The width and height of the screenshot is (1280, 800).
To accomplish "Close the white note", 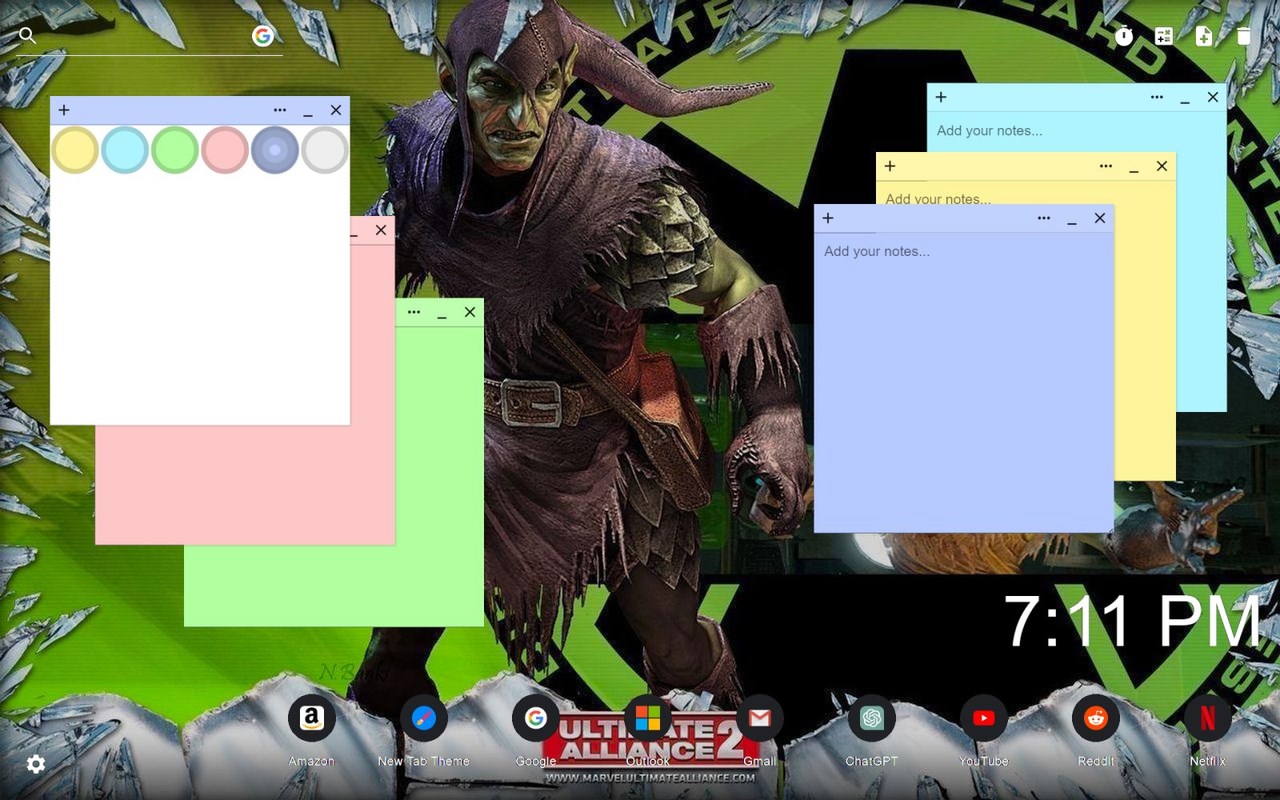I will [336, 110].
